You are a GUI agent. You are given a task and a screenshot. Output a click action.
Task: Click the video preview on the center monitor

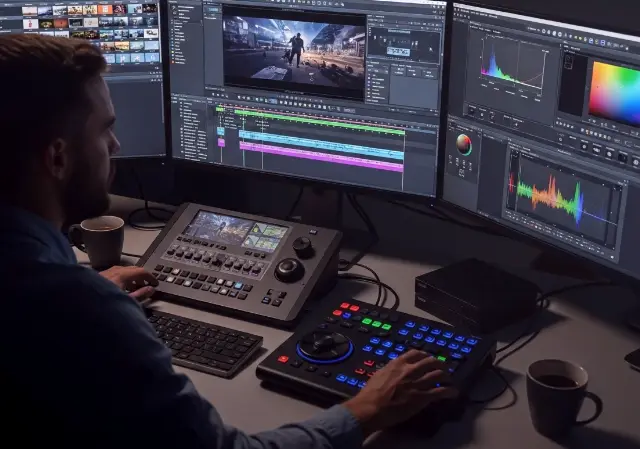[294, 51]
